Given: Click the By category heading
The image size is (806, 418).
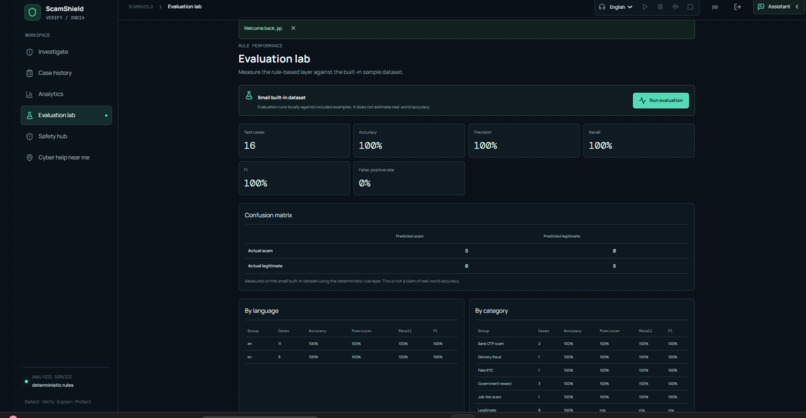Looking at the screenshot, I should tap(491, 311).
